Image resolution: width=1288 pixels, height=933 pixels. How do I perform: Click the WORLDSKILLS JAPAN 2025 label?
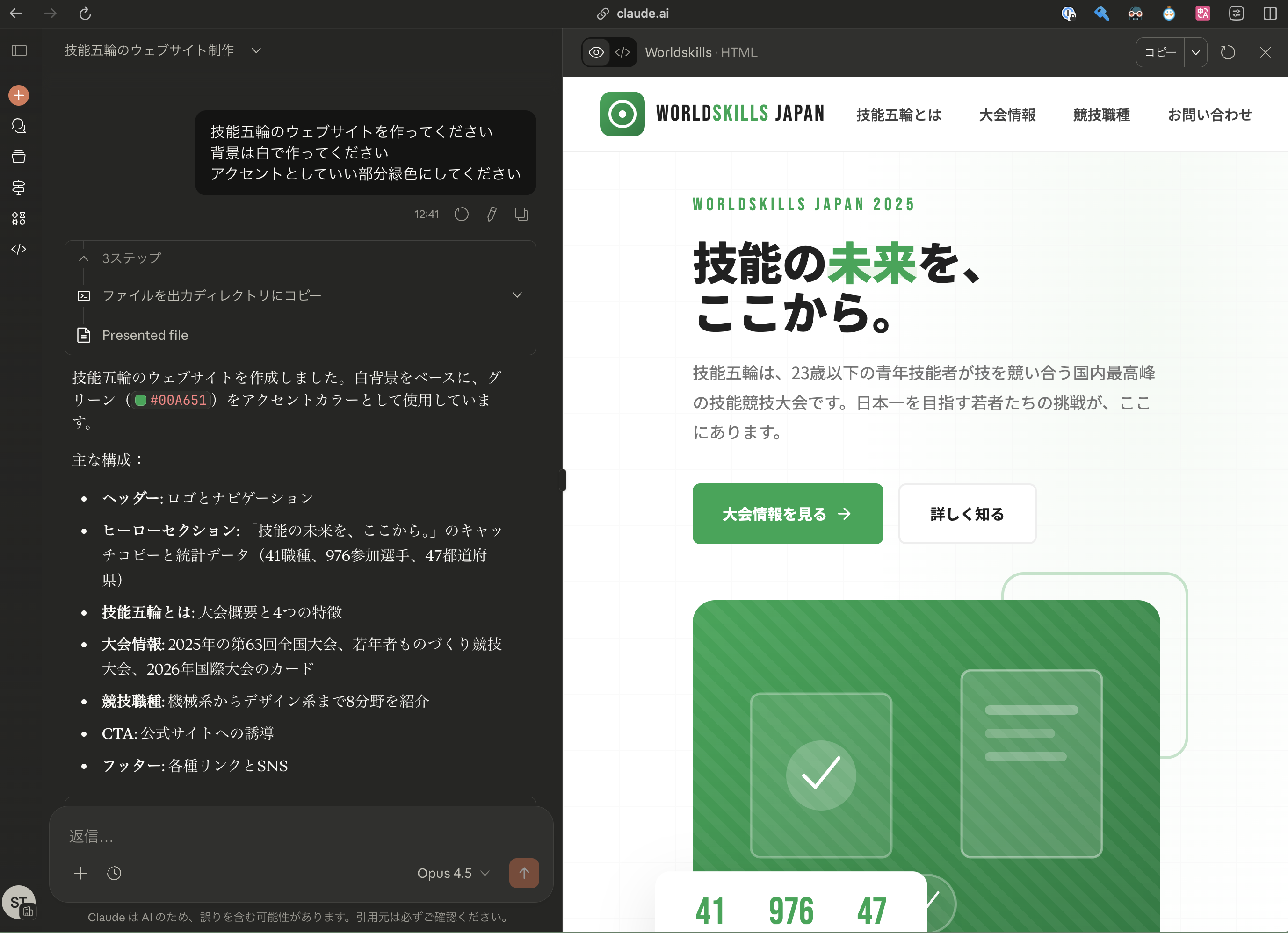tap(803, 204)
